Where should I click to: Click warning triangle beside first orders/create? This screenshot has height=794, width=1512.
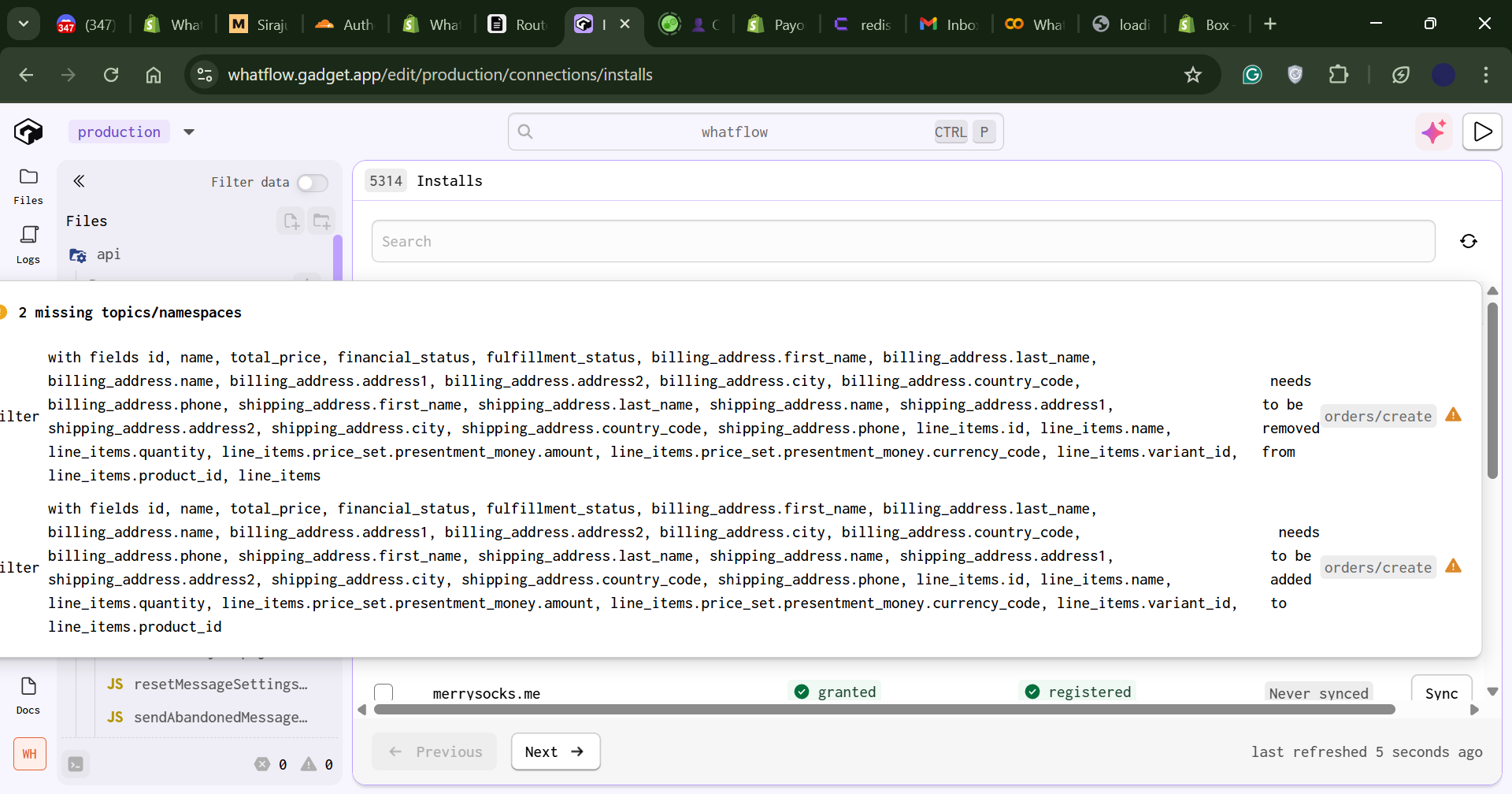coord(1454,415)
